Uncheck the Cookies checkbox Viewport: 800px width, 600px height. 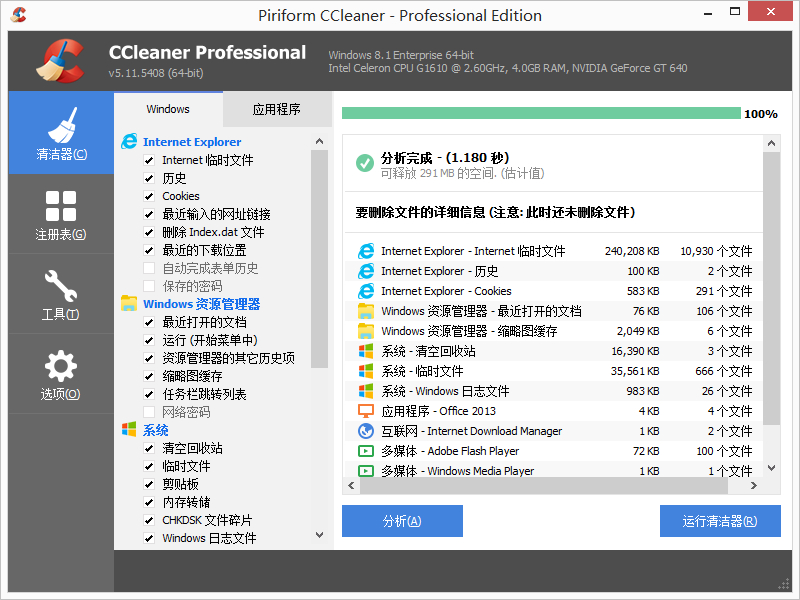click(x=149, y=196)
